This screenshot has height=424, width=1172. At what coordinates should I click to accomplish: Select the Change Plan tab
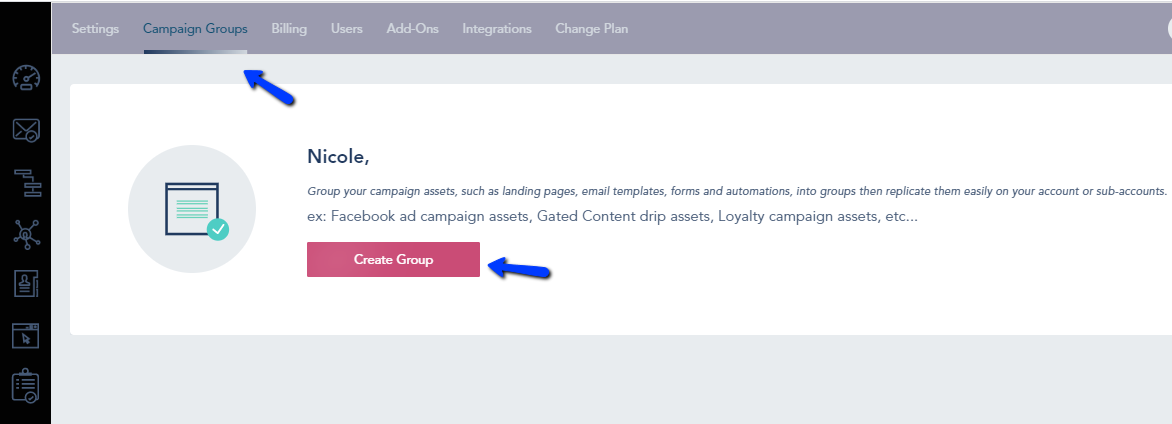[591, 28]
